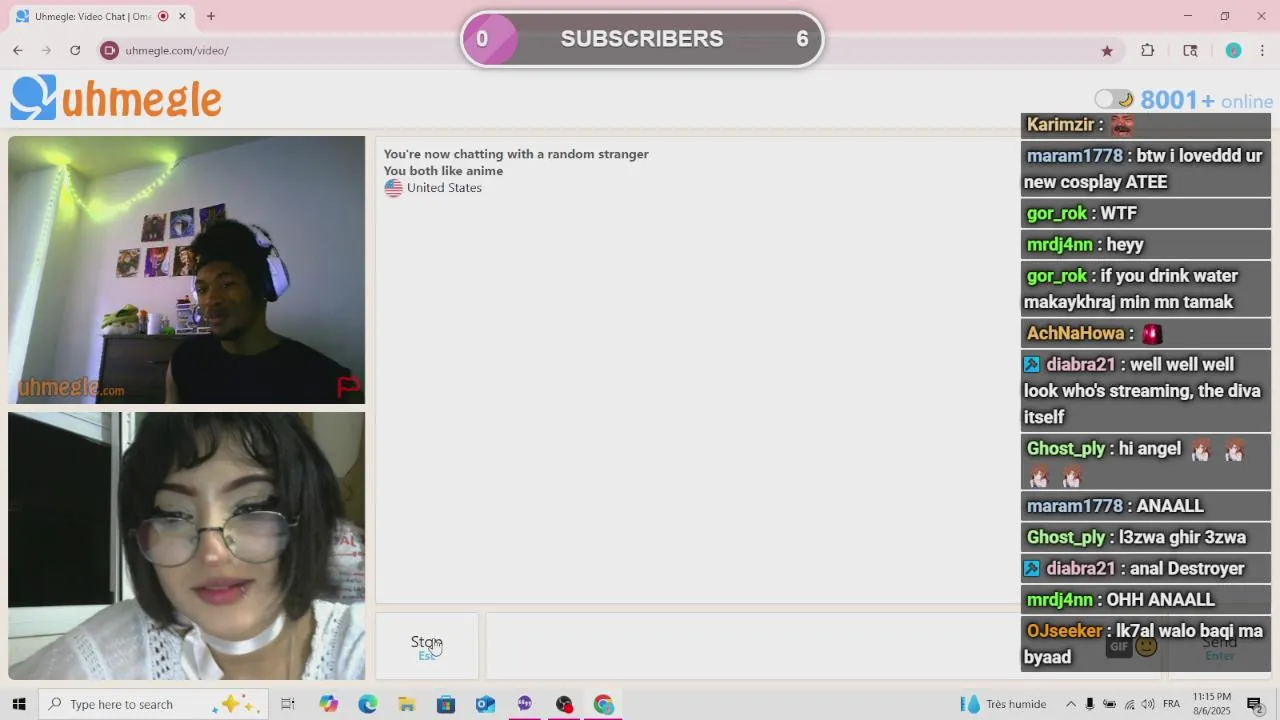Click your own webcam video feed

tap(186, 546)
